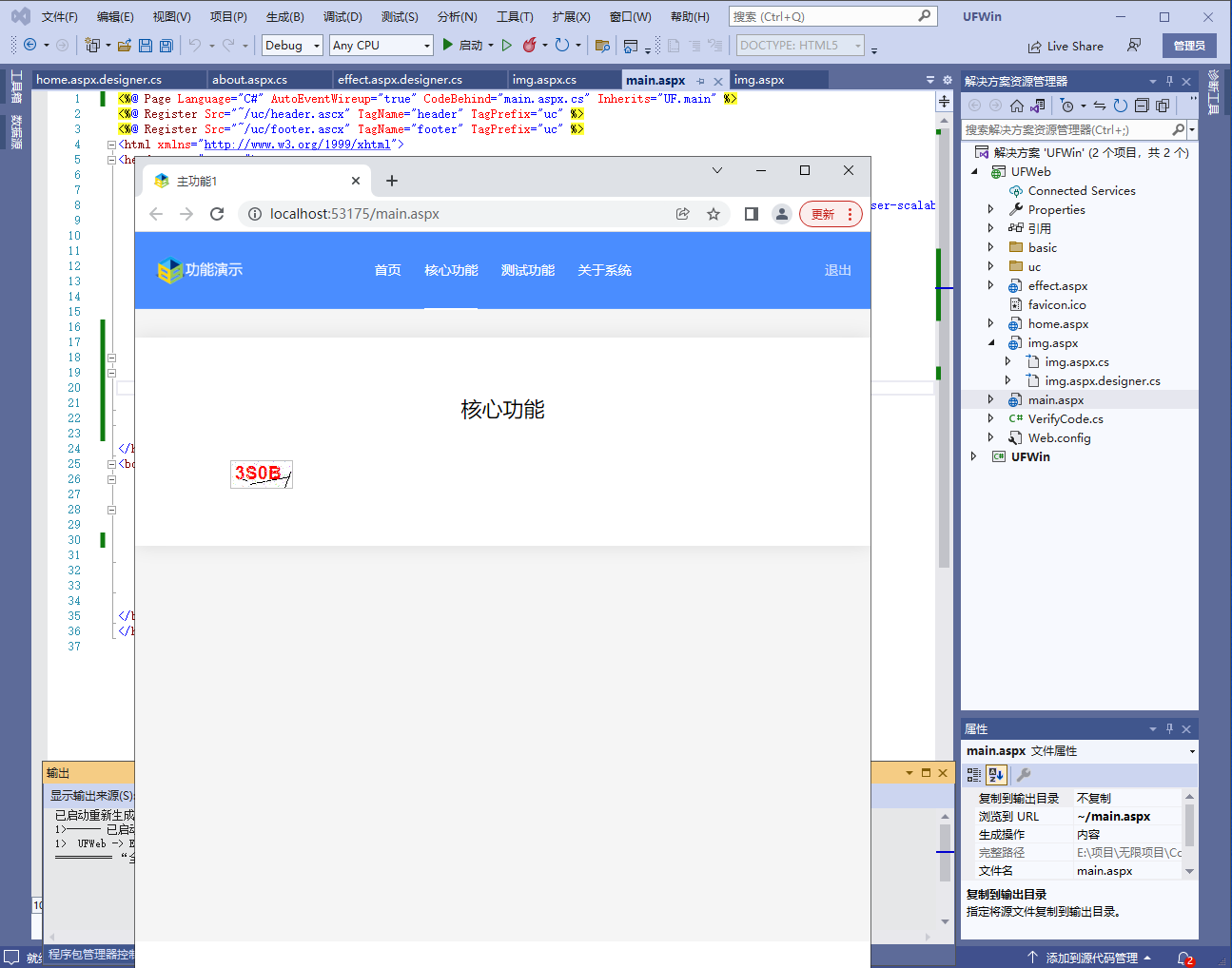Click the 关于系统 nav link
The image size is (1232, 968).
point(604,270)
